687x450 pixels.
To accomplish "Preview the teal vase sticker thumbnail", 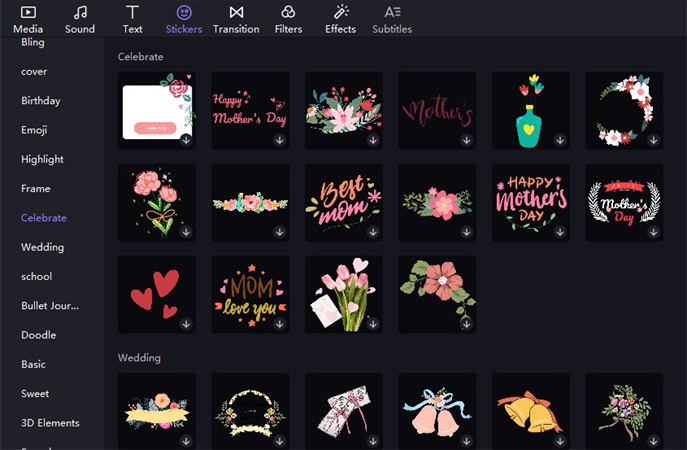I will 531,110.
